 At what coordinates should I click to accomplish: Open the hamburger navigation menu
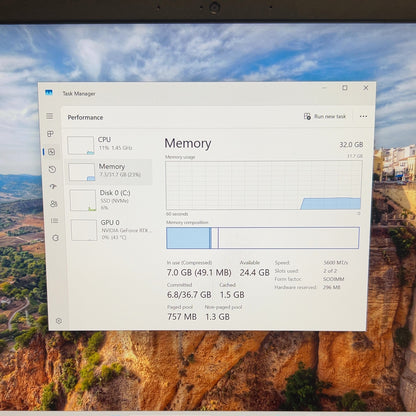[50, 116]
